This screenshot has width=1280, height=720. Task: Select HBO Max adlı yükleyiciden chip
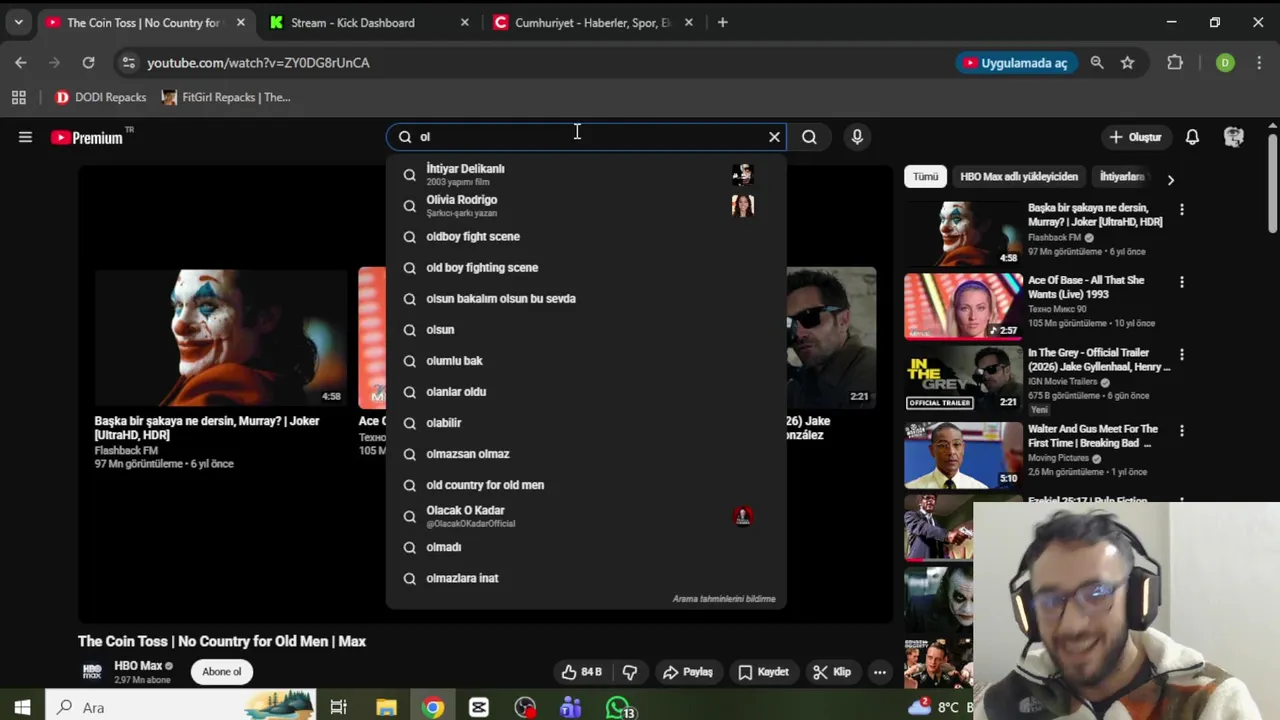click(1019, 177)
